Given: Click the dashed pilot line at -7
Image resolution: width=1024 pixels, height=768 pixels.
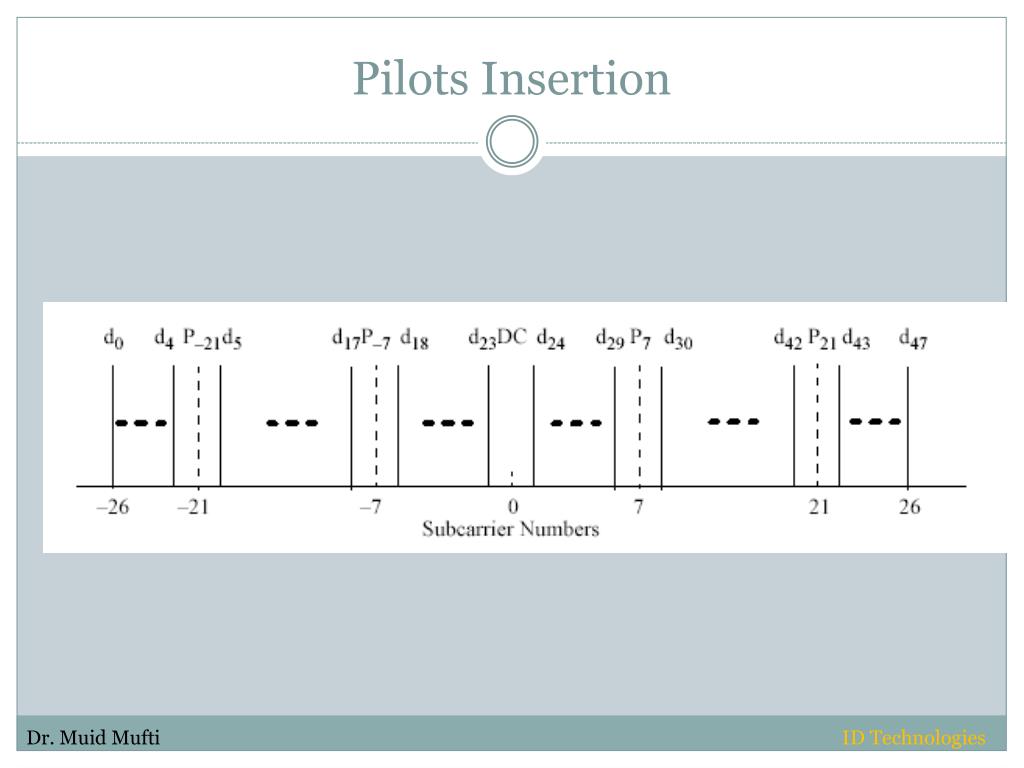Looking at the screenshot, I should pyautogui.click(x=376, y=423).
